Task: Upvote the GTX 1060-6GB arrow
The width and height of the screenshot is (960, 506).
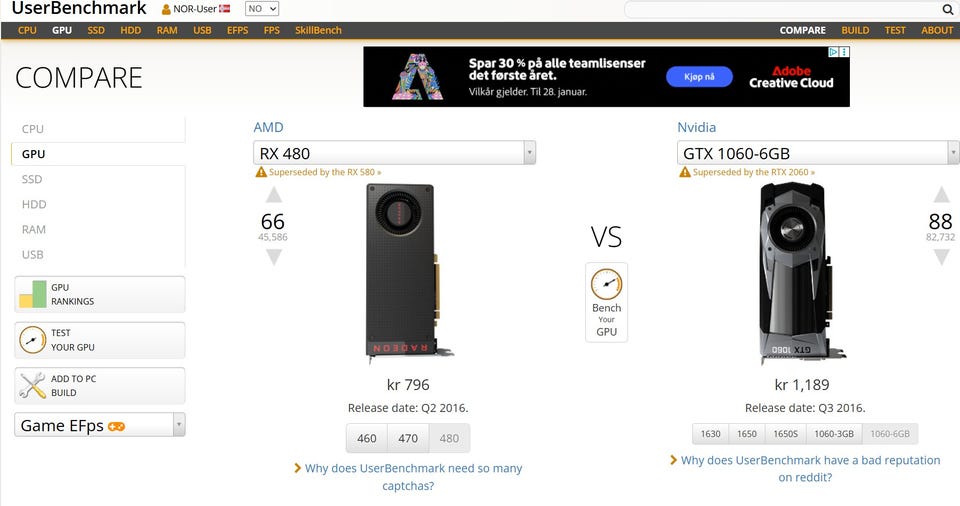Action: [941, 195]
